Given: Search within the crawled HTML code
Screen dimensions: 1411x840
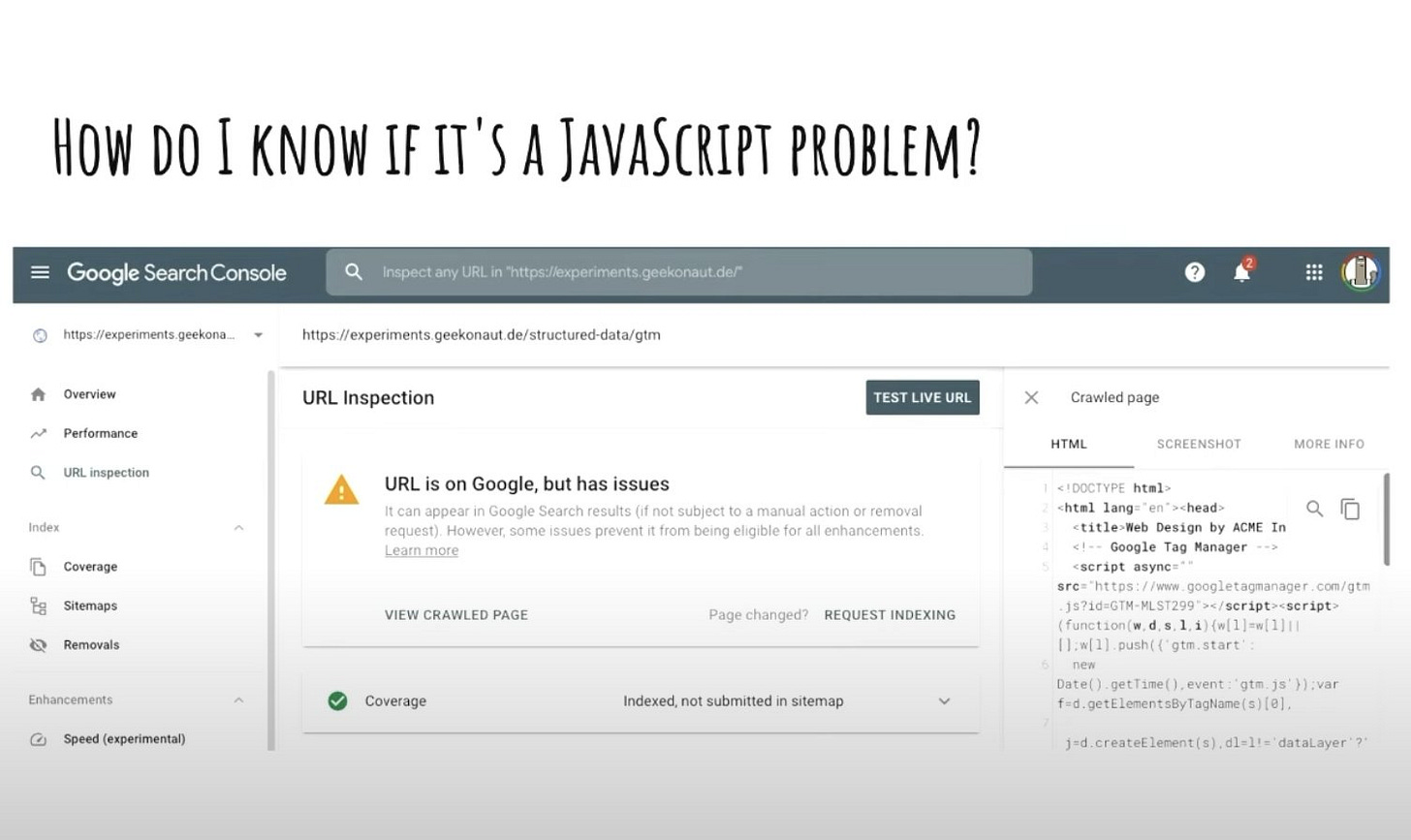Looking at the screenshot, I should tap(1314, 508).
